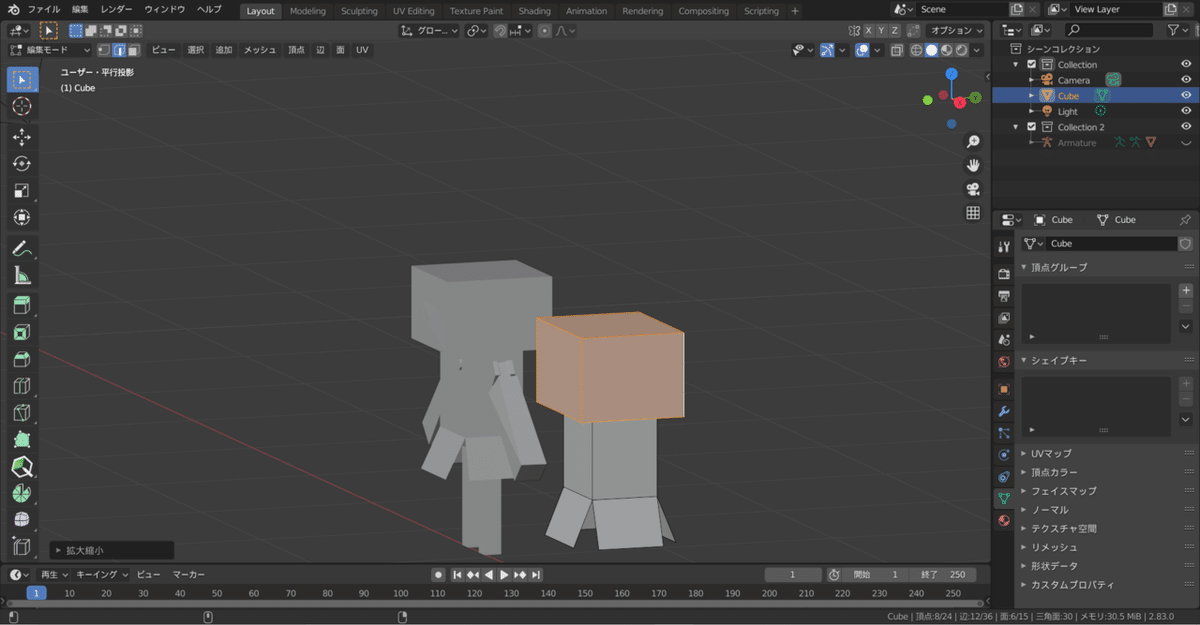Collapse the 頂点グループ panel

pos(1024,267)
